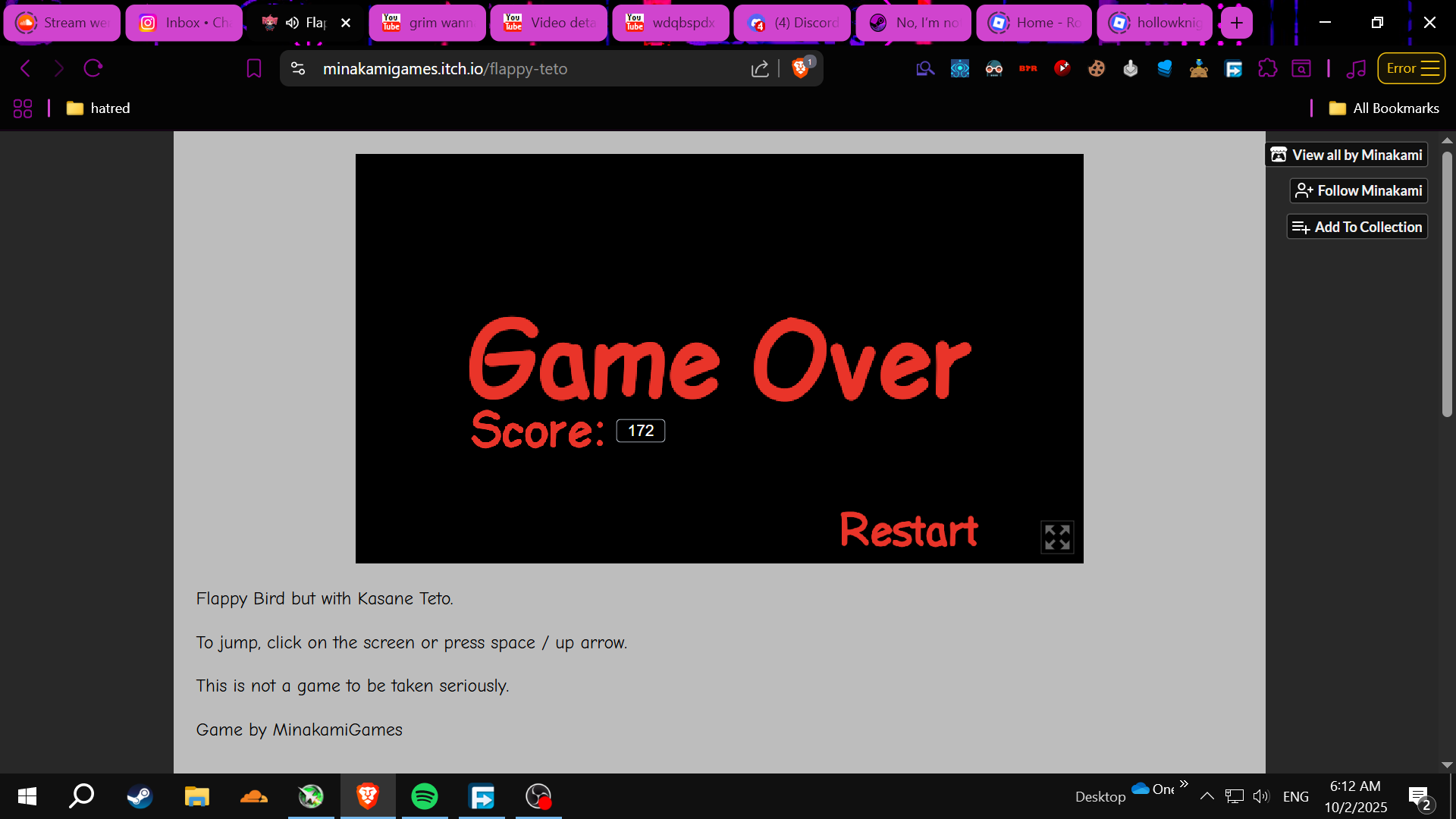Image resolution: width=1456 pixels, height=819 pixels.
Task: Open the site settings icon beside the URL
Action: coord(298,69)
